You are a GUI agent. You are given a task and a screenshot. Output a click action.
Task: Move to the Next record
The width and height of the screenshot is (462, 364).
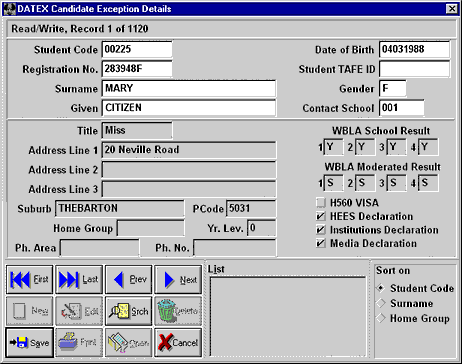[178, 279]
